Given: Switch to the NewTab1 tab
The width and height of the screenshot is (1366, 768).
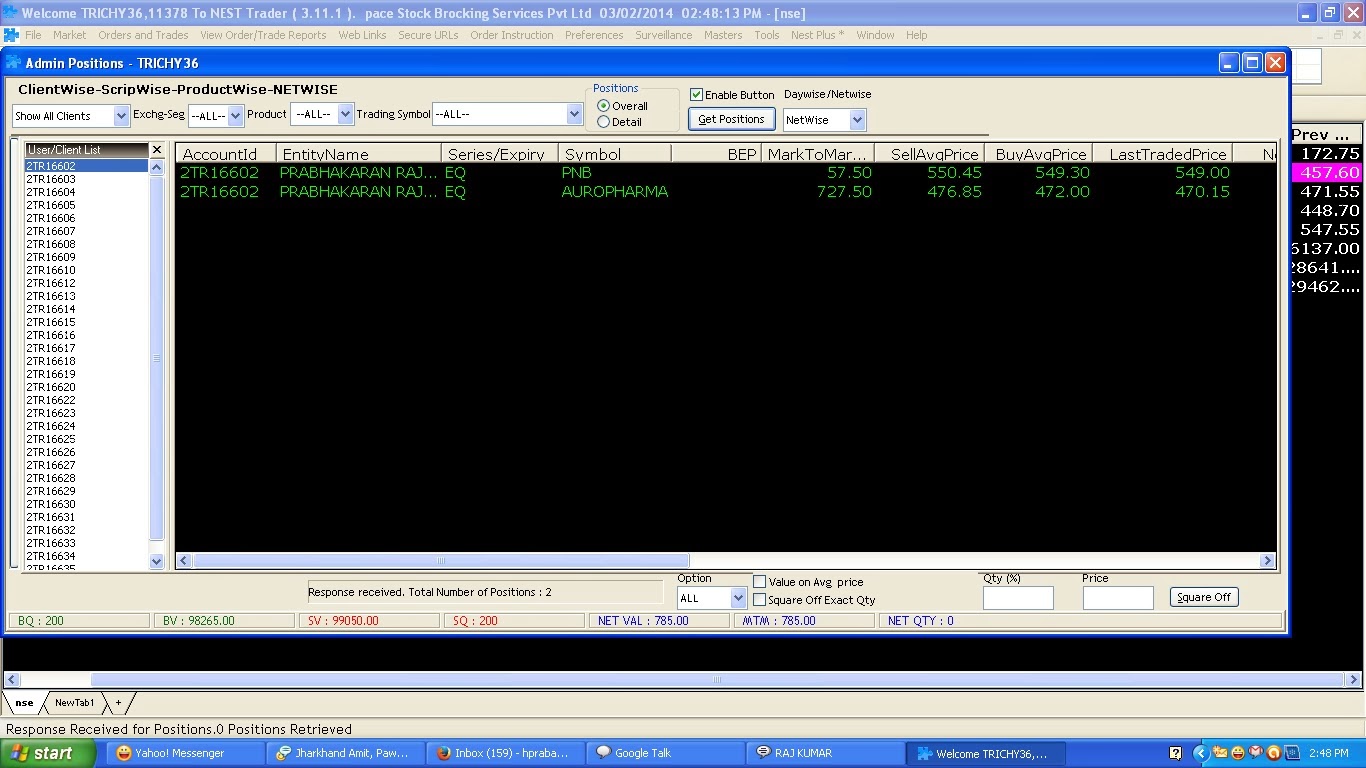Looking at the screenshot, I should [74, 703].
